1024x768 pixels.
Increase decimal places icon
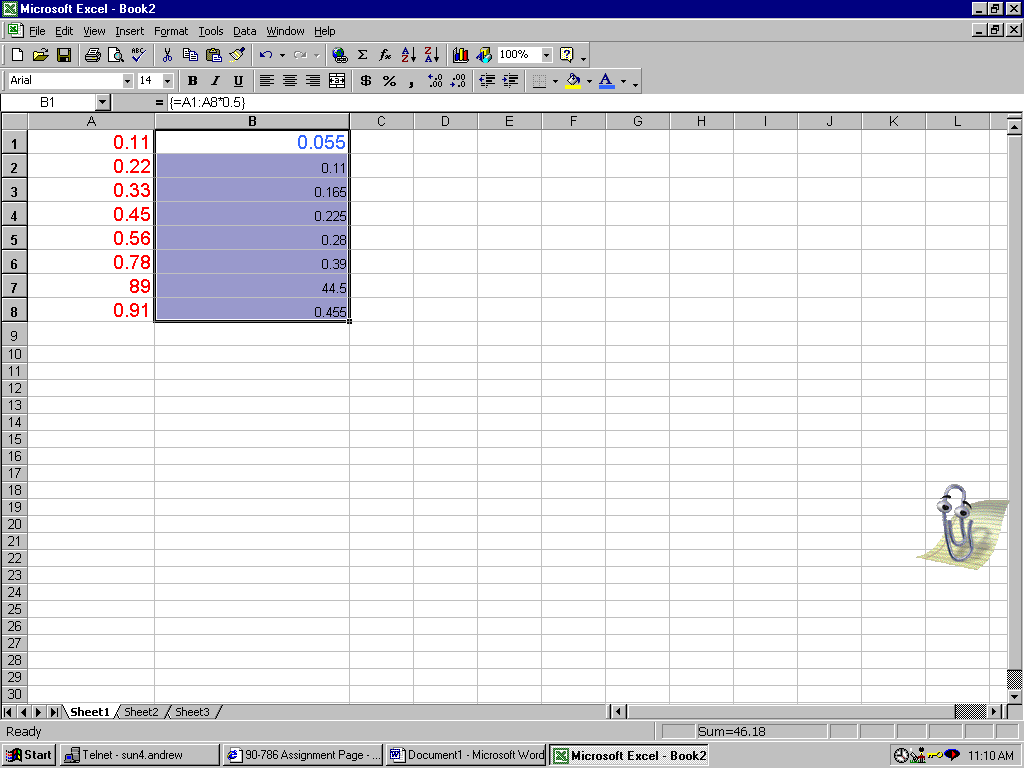435,81
